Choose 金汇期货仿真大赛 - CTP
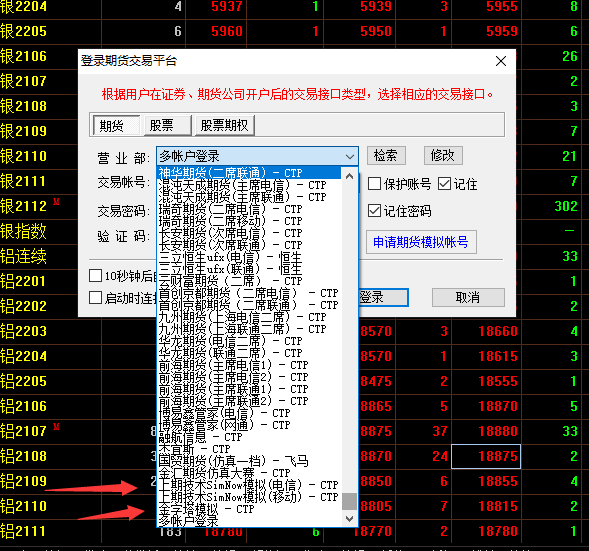This screenshot has height=551, width=589. (x=249, y=473)
